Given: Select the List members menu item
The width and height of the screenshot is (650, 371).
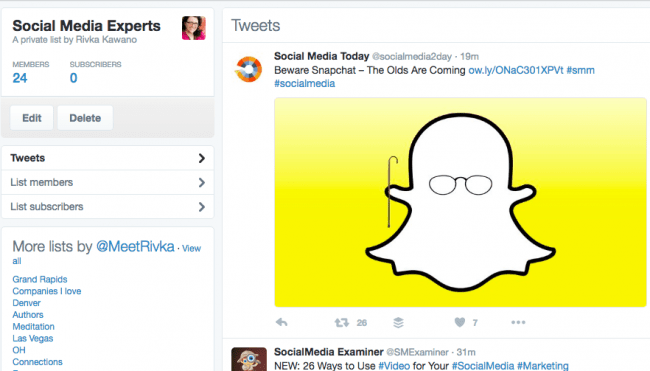Looking at the screenshot, I should tap(108, 182).
